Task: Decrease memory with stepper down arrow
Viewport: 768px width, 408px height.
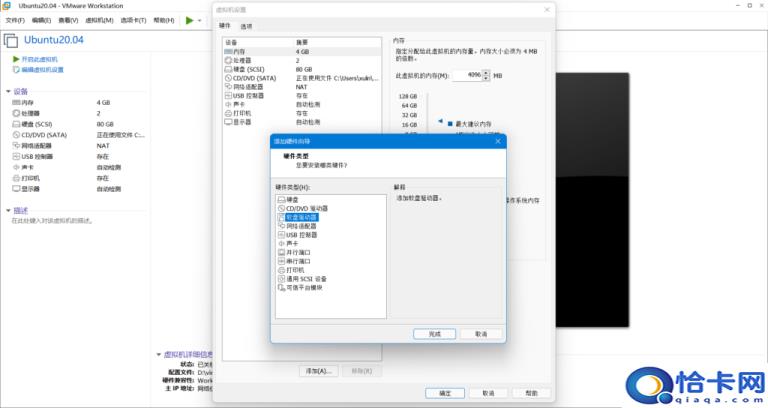Action: click(486, 78)
